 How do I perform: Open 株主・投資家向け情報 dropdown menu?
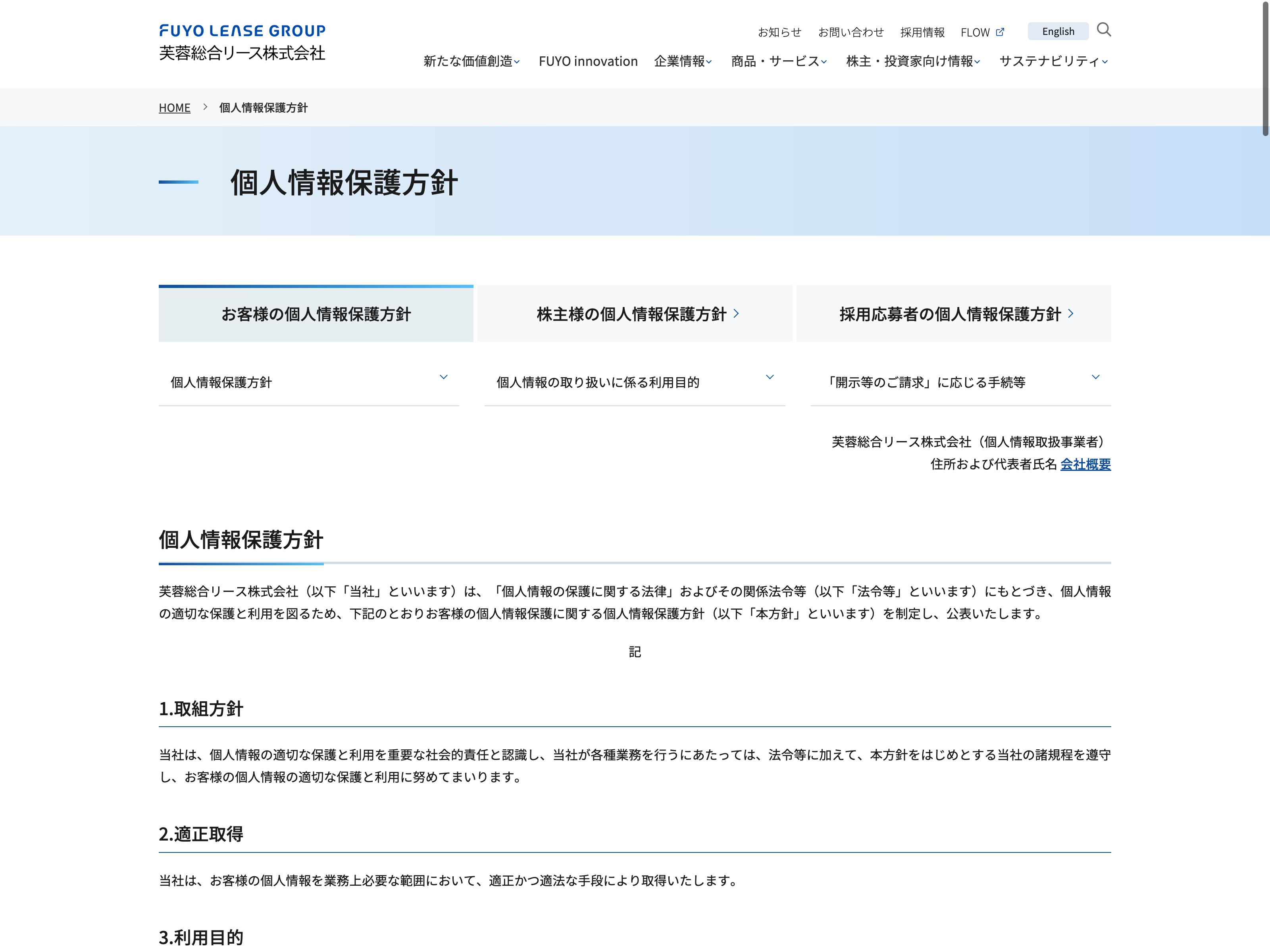coord(912,61)
